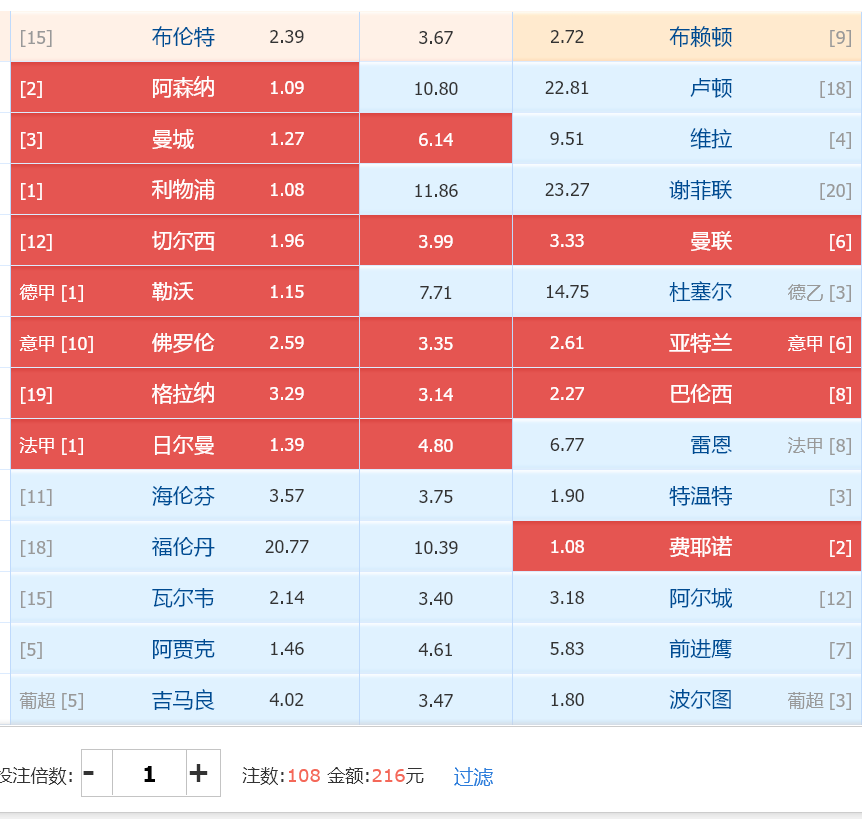Select draw odds 10.80 for 阿森纳 match
The width and height of the screenshot is (862, 819).
pos(436,88)
